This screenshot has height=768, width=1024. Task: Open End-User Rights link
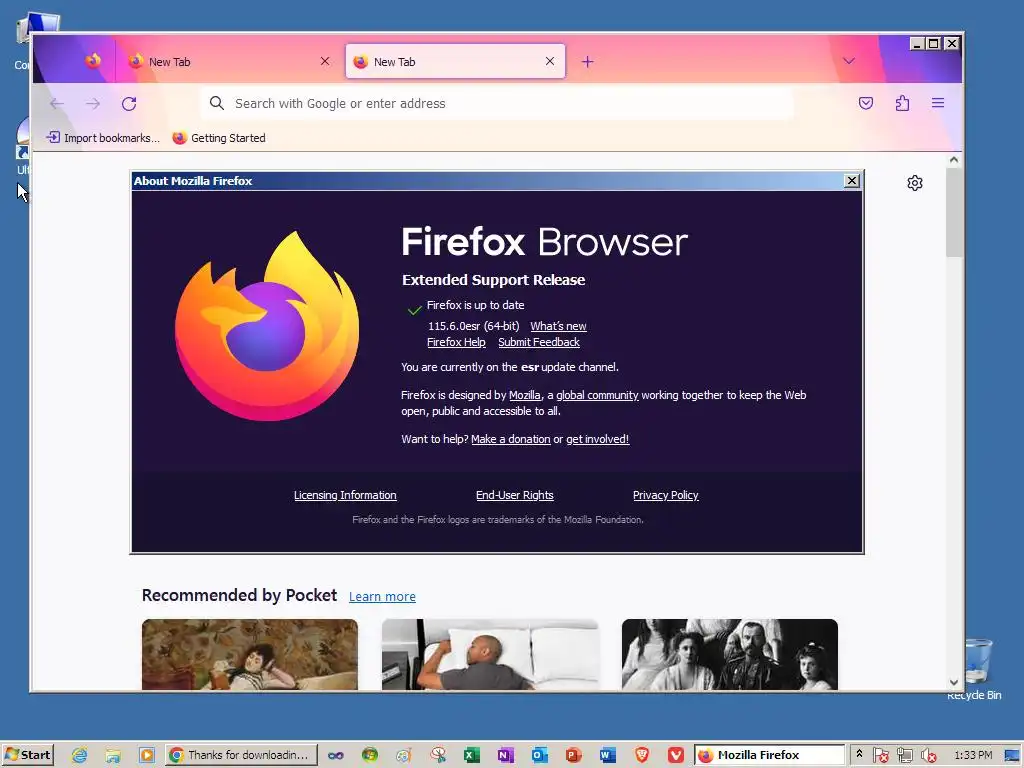[515, 495]
